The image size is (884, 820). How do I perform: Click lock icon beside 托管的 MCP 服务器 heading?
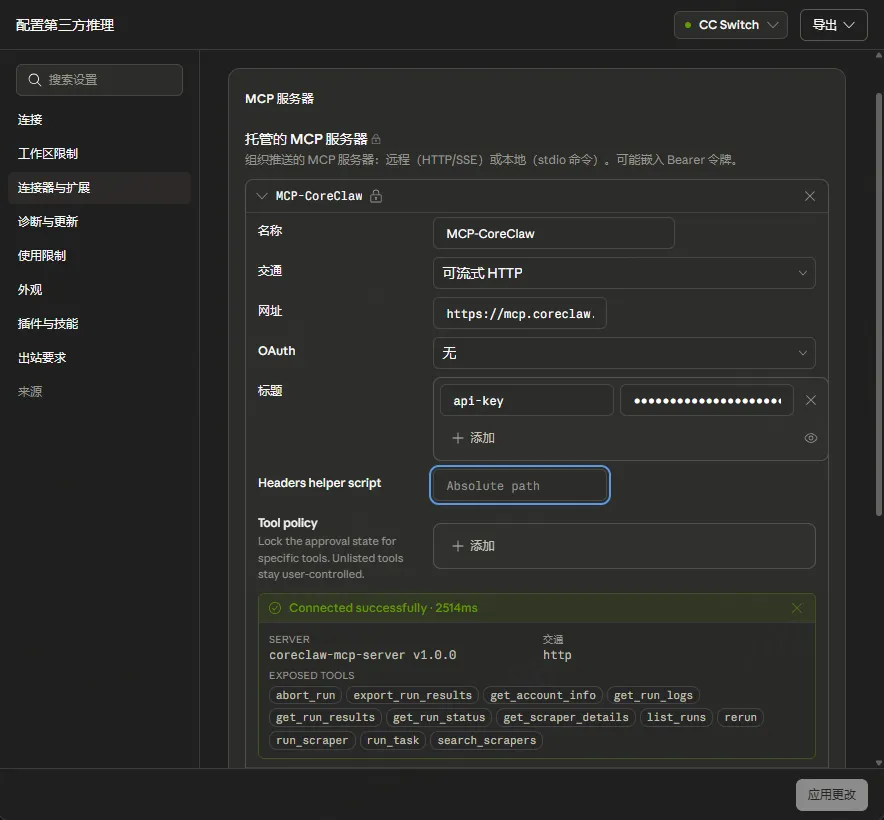376,139
